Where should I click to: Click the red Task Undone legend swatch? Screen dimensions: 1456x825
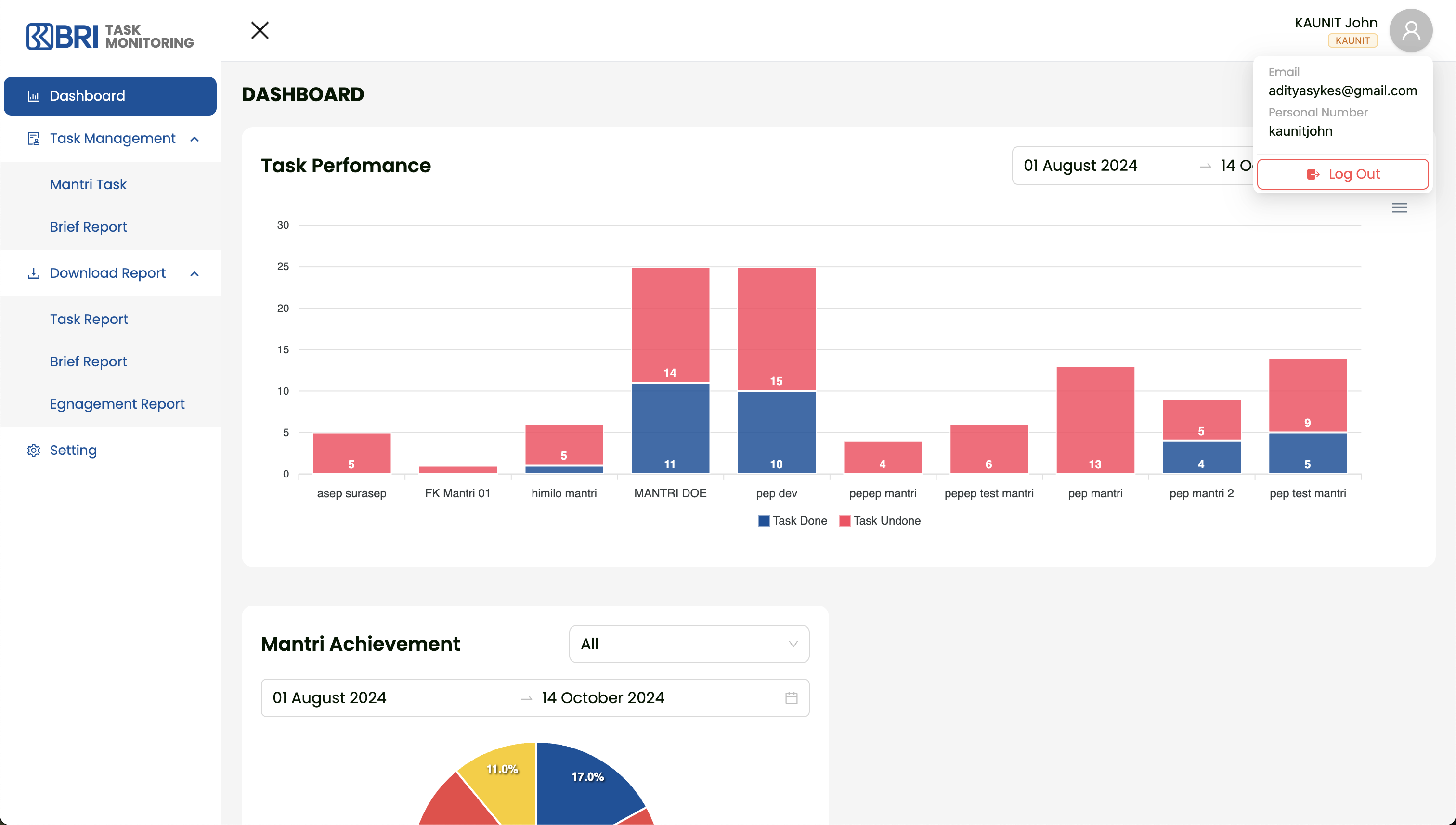click(845, 521)
